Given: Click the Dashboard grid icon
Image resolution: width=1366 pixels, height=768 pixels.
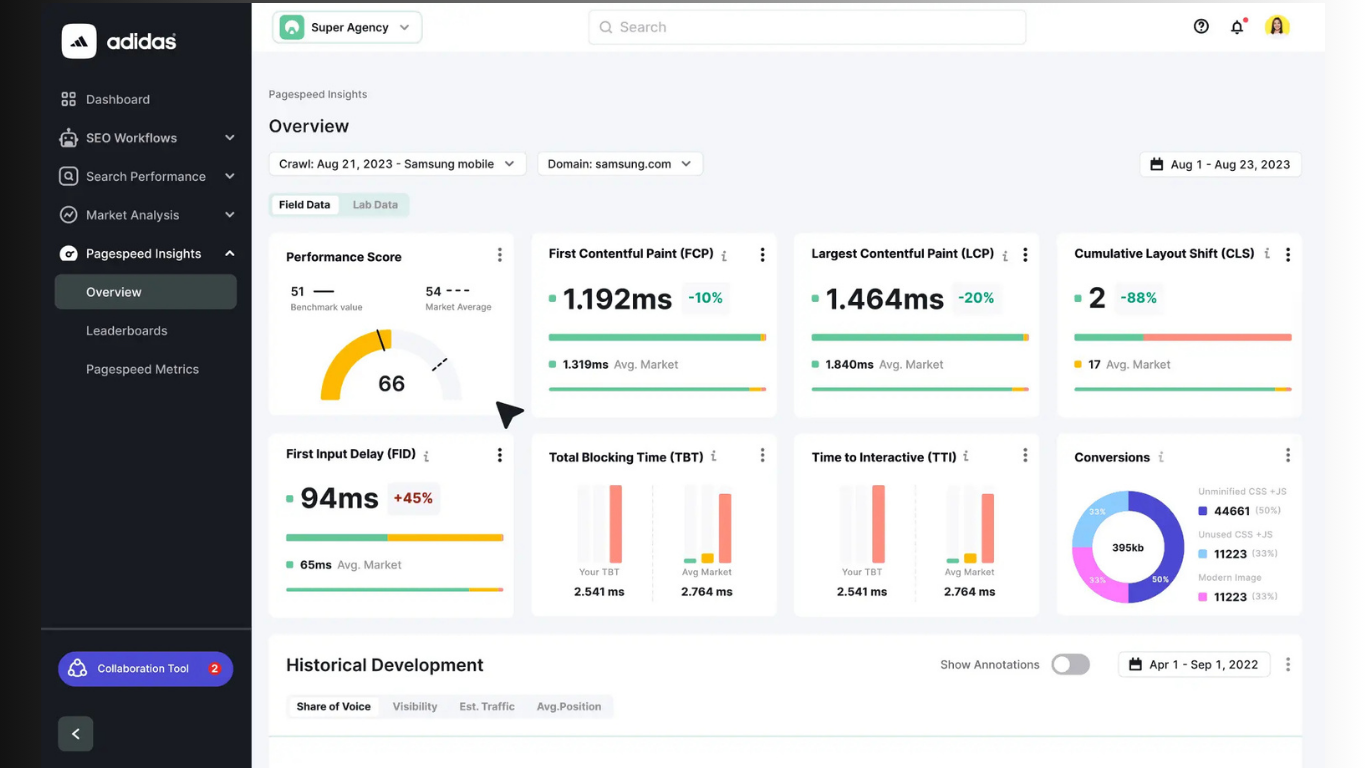Looking at the screenshot, I should [x=68, y=99].
